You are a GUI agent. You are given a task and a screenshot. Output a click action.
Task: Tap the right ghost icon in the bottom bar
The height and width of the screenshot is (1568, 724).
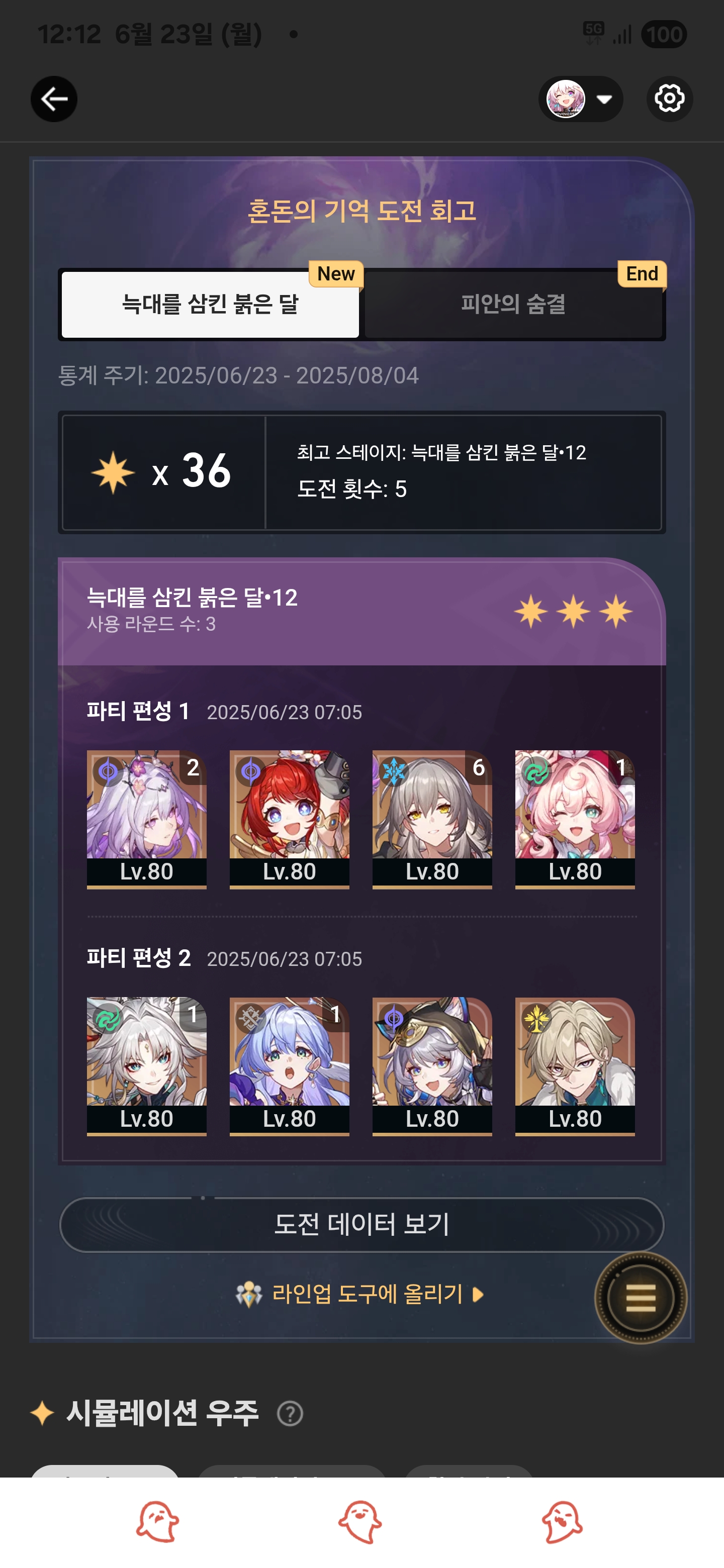point(562,1522)
